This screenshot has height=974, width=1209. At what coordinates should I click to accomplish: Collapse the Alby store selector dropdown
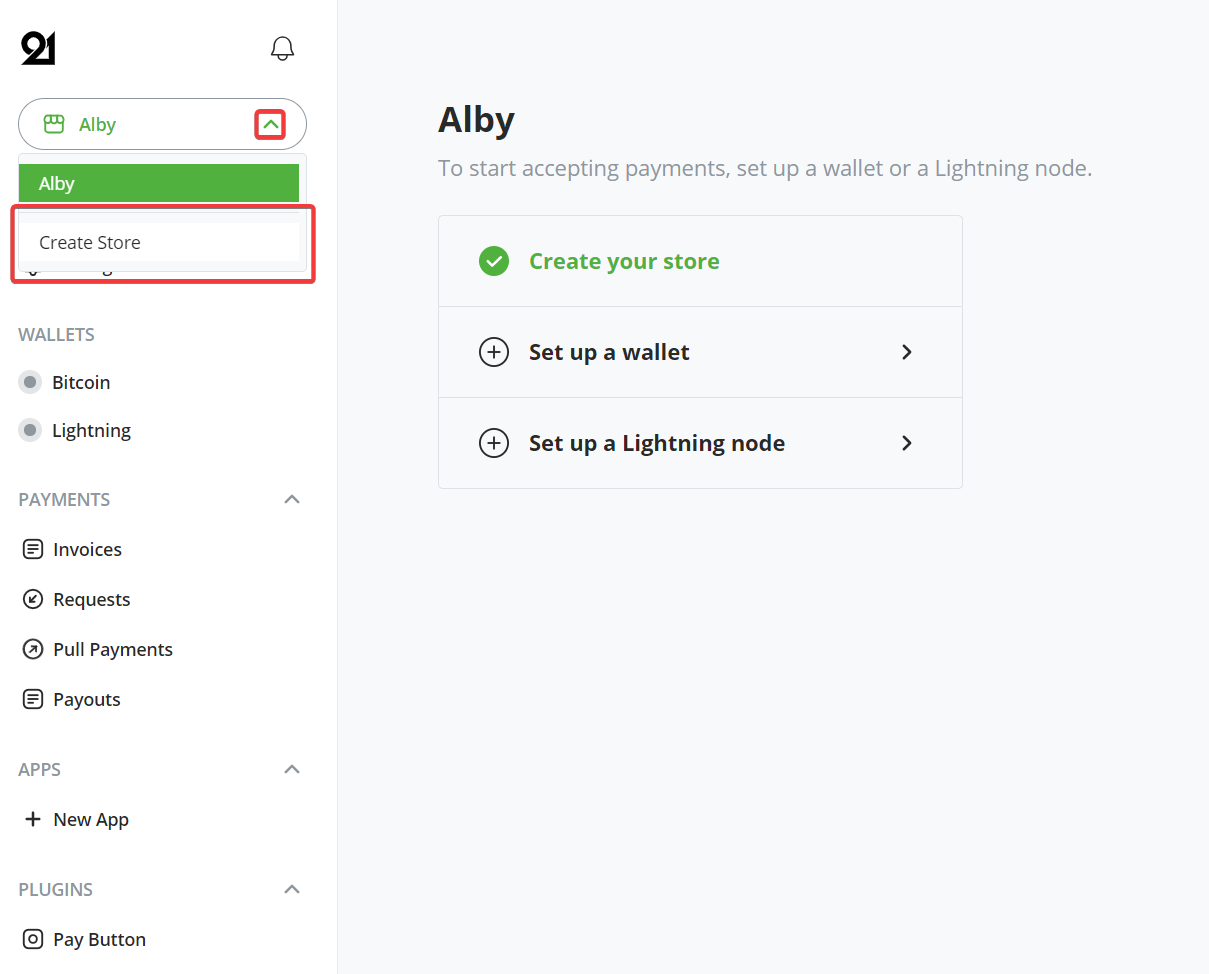tap(270, 125)
